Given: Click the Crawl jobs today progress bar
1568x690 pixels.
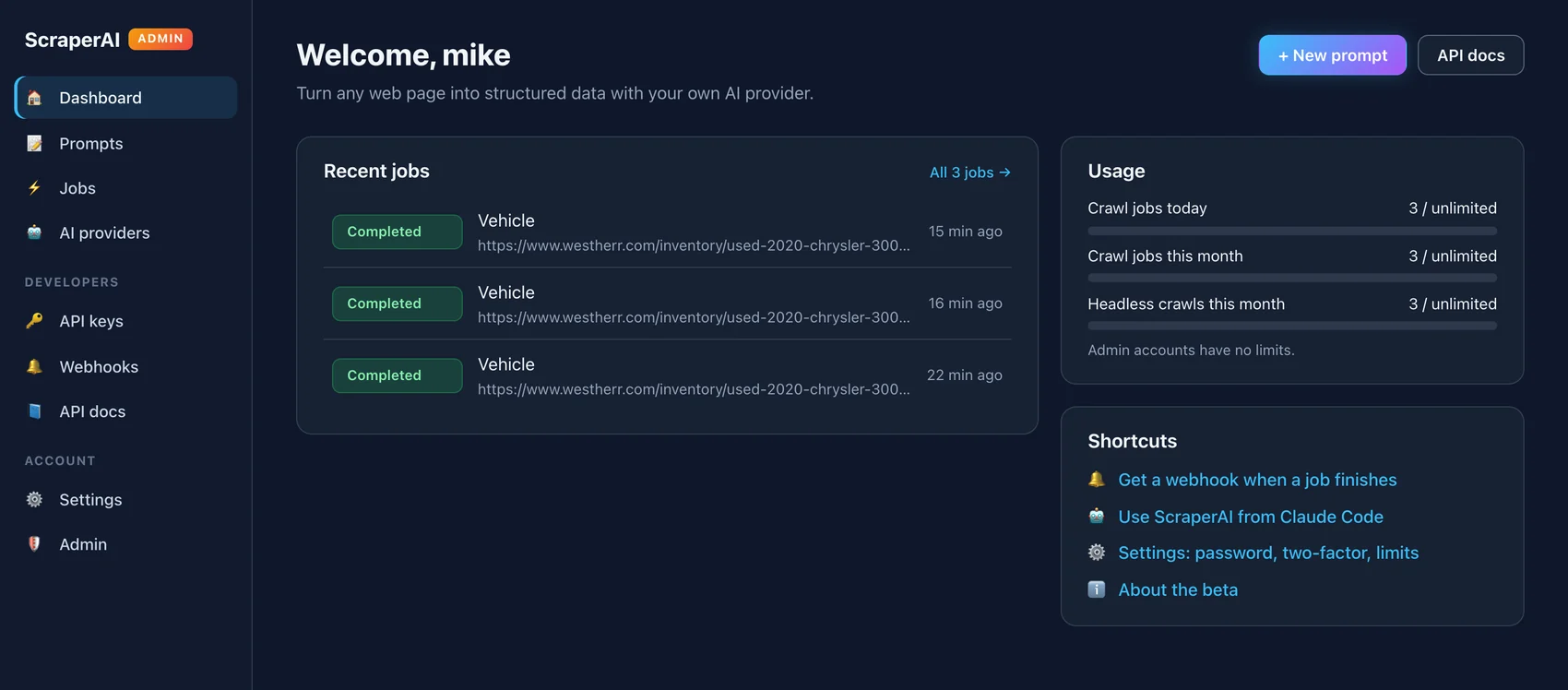Looking at the screenshot, I should click(x=1292, y=231).
